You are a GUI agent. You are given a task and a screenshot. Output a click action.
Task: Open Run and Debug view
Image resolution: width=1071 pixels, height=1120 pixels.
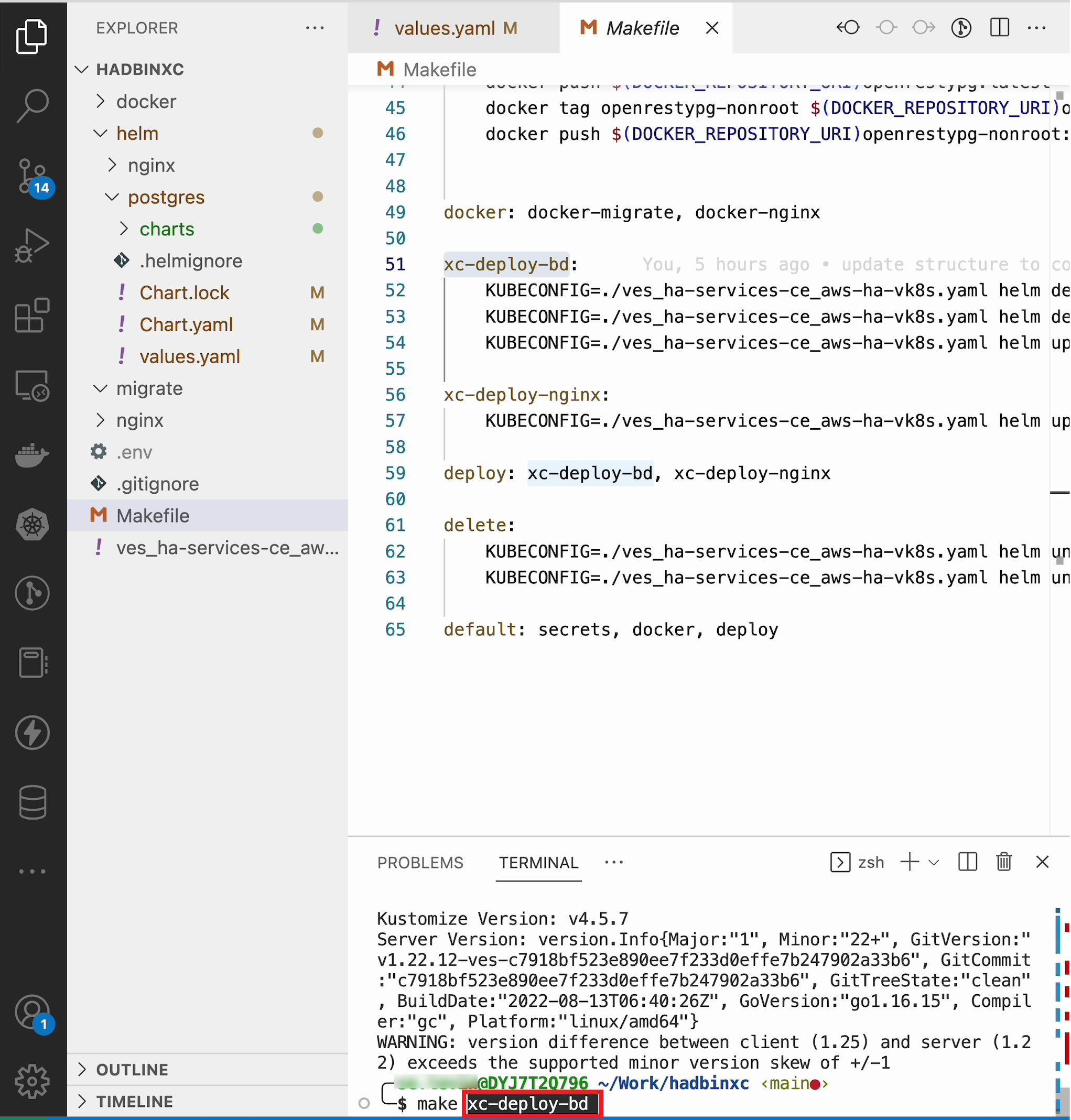(x=33, y=245)
